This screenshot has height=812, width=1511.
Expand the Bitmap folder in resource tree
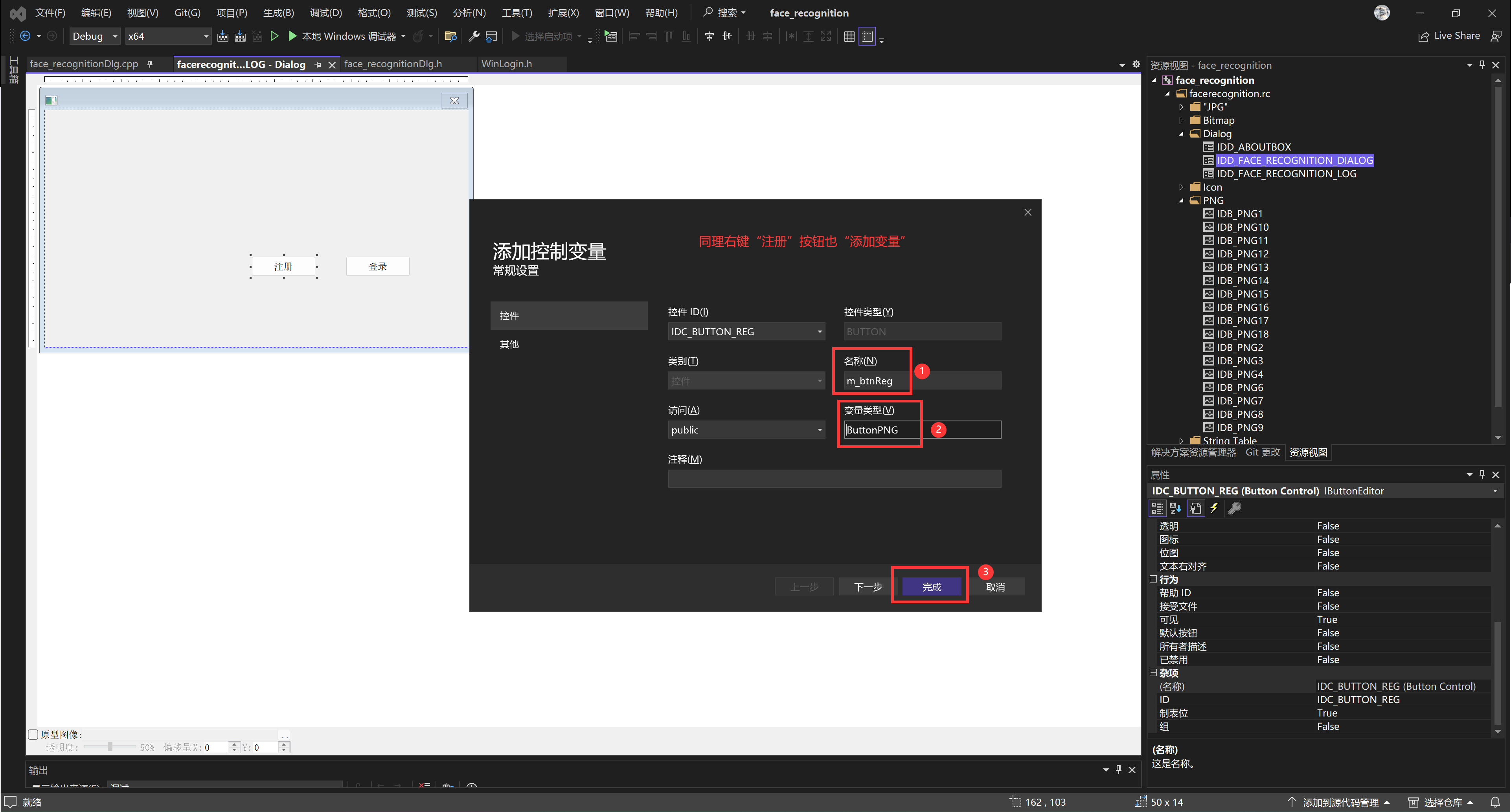(1181, 120)
